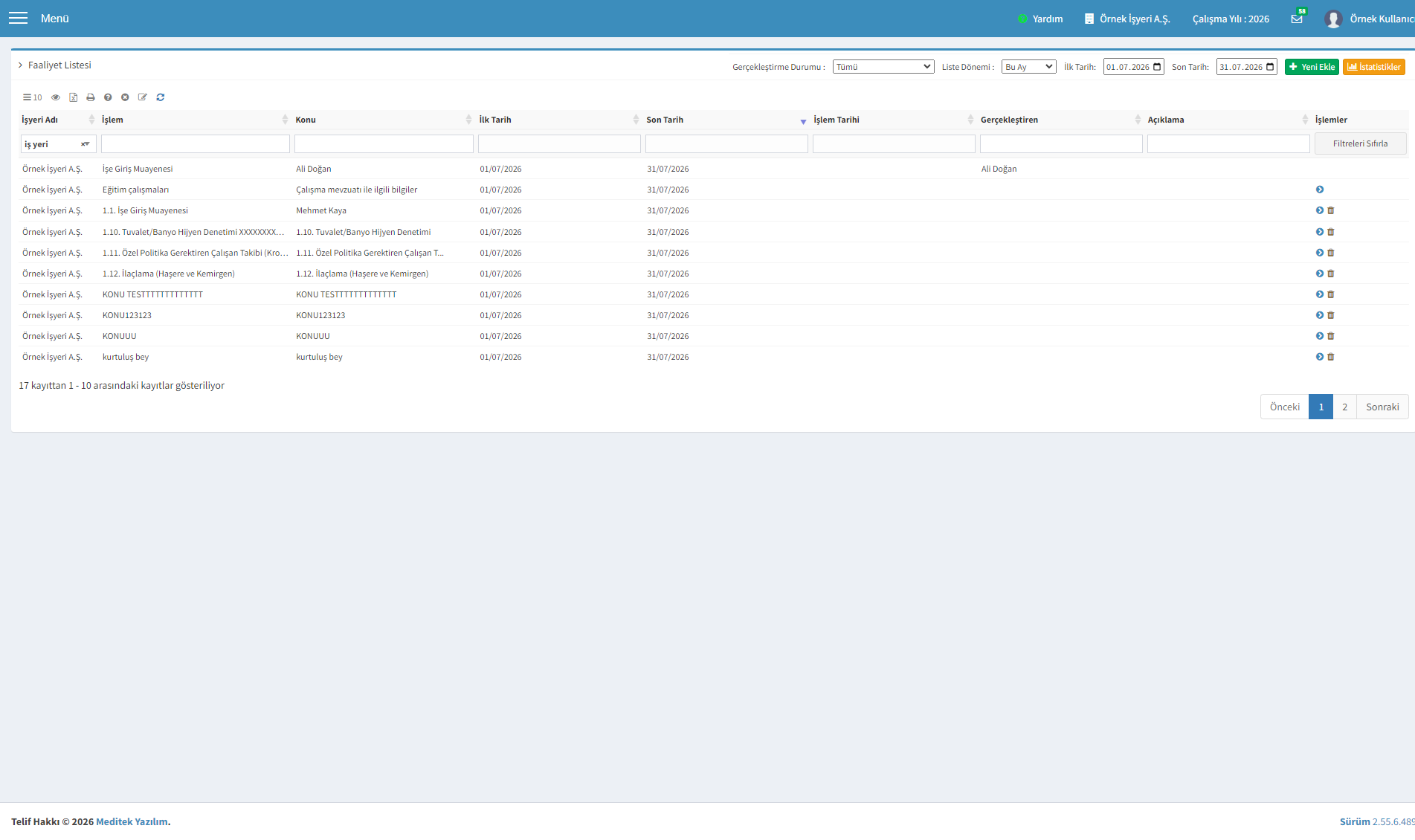The height and width of the screenshot is (840, 1415).
Task: Click the refresh icon in table toolbar
Action: pyautogui.click(x=161, y=97)
